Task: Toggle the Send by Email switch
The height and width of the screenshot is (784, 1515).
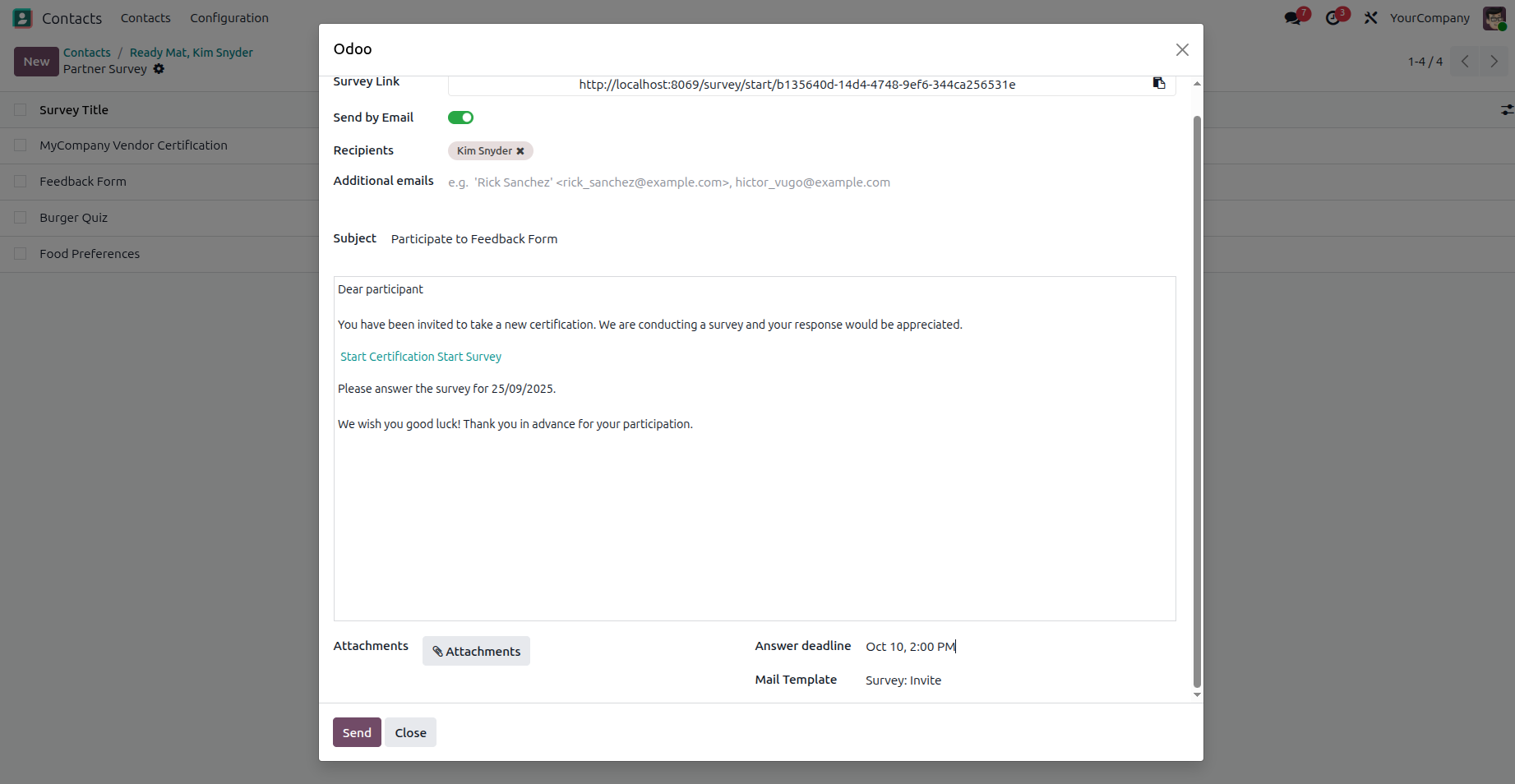Action: tap(460, 118)
